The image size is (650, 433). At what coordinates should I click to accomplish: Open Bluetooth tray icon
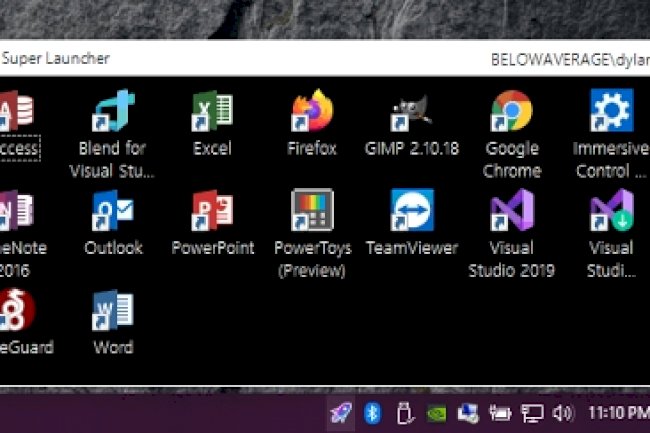[x=372, y=412]
